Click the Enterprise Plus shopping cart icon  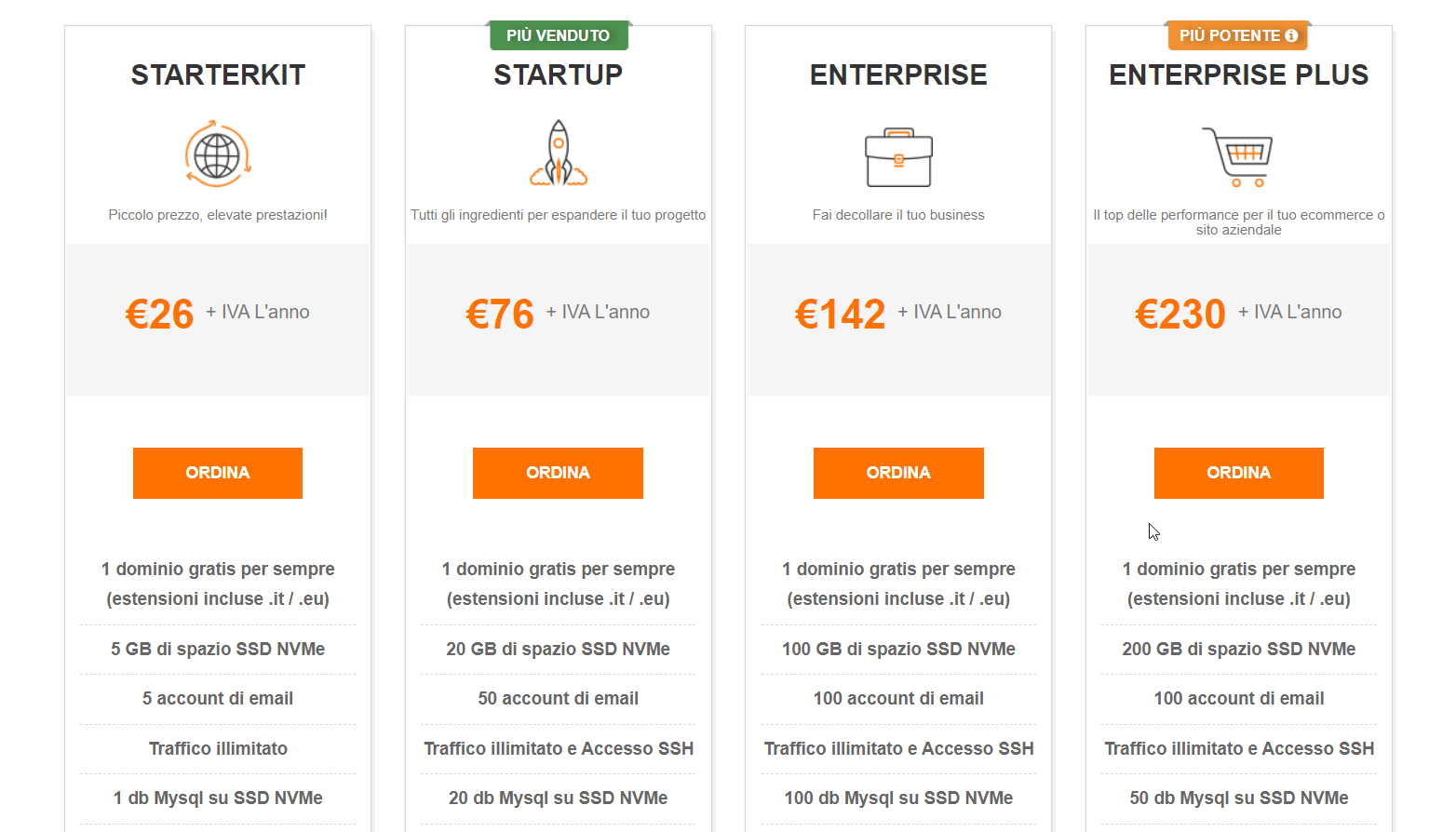[x=1238, y=157]
